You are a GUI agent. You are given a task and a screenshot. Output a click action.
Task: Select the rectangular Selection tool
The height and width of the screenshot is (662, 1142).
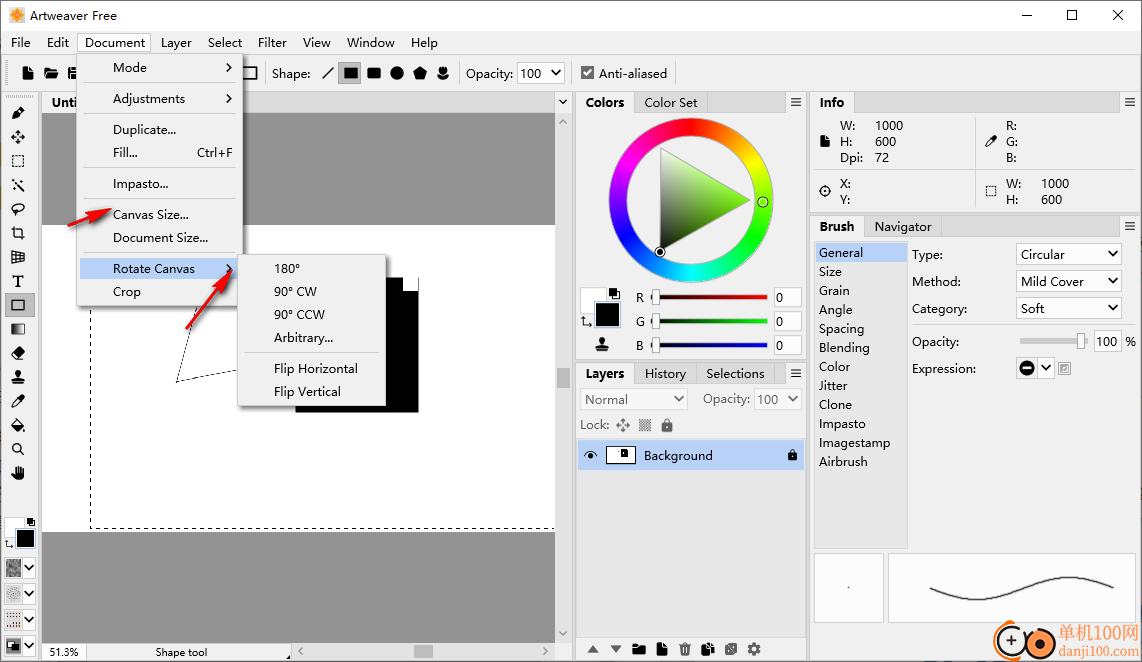point(18,161)
